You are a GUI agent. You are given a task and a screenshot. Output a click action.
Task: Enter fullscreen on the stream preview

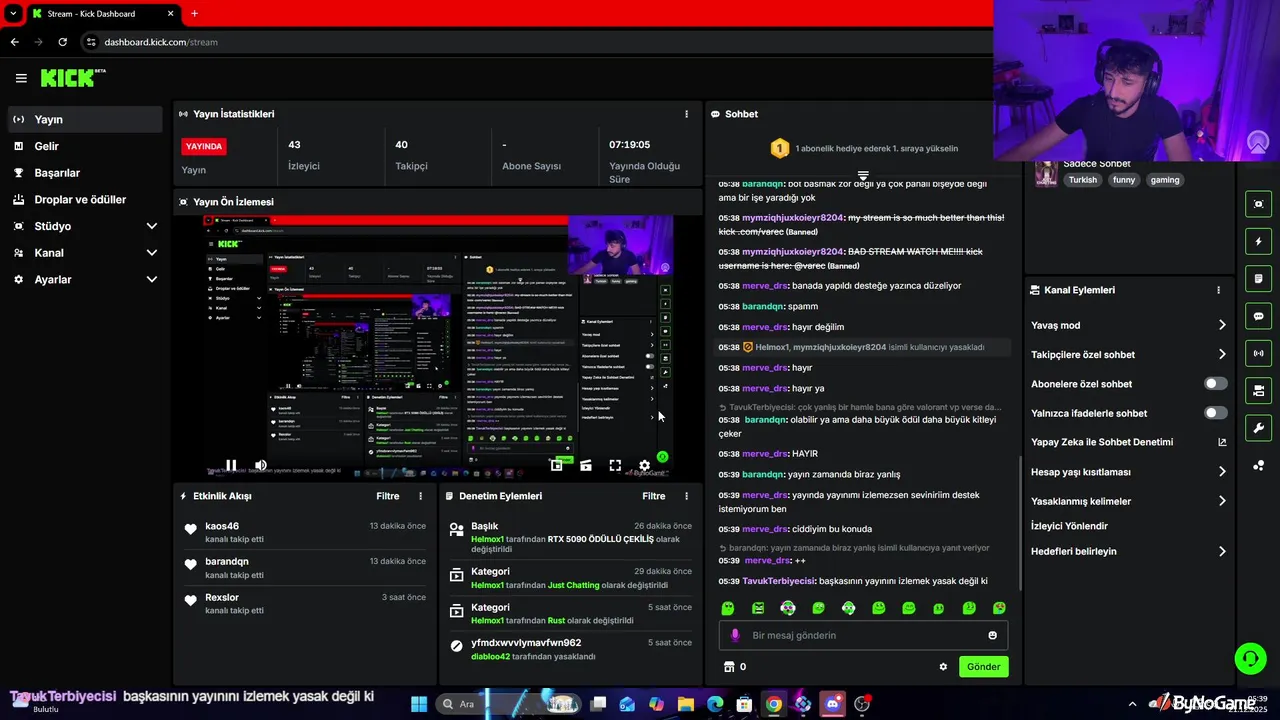click(615, 465)
